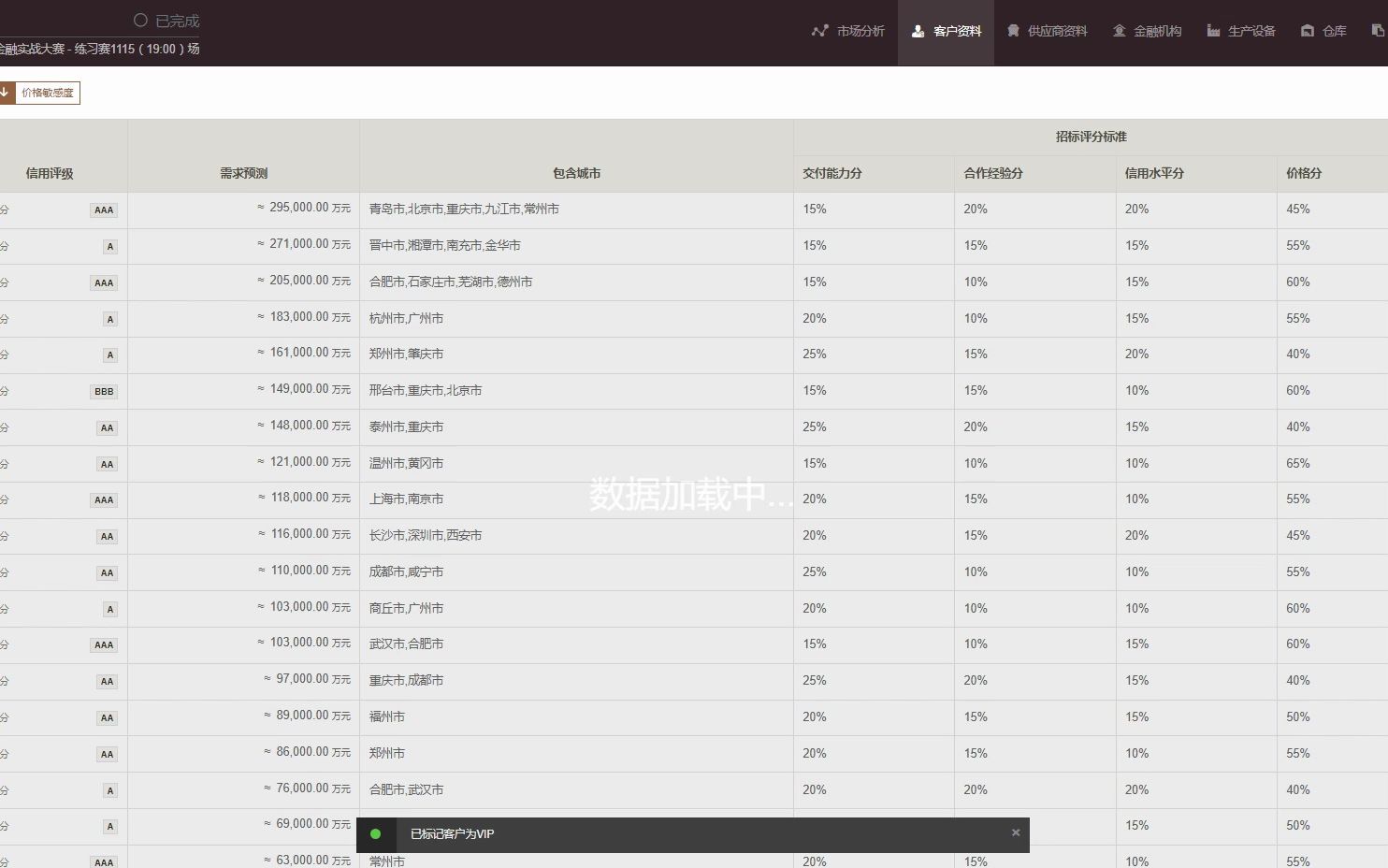This screenshot has width=1388, height=868.
Task: Click the A badge in the 271,000.00 row
Action: click(x=110, y=246)
